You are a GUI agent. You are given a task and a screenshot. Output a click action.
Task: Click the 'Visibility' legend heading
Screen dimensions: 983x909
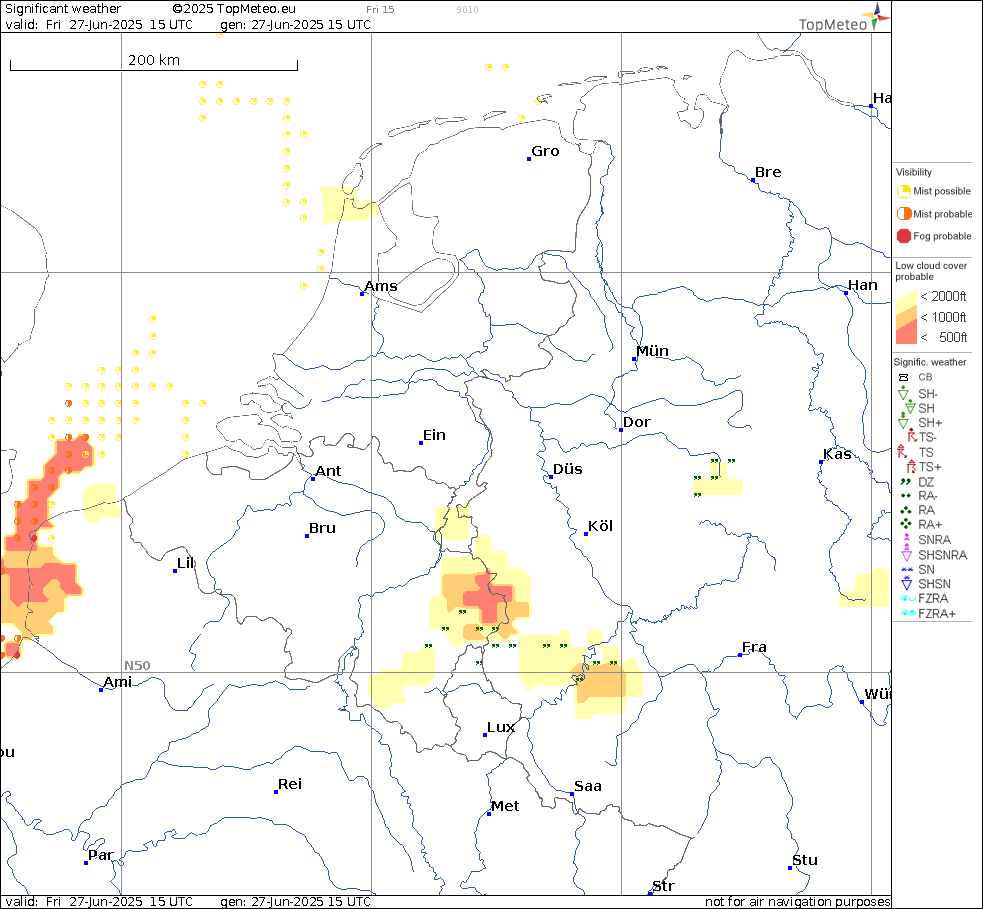coord(913,172)
